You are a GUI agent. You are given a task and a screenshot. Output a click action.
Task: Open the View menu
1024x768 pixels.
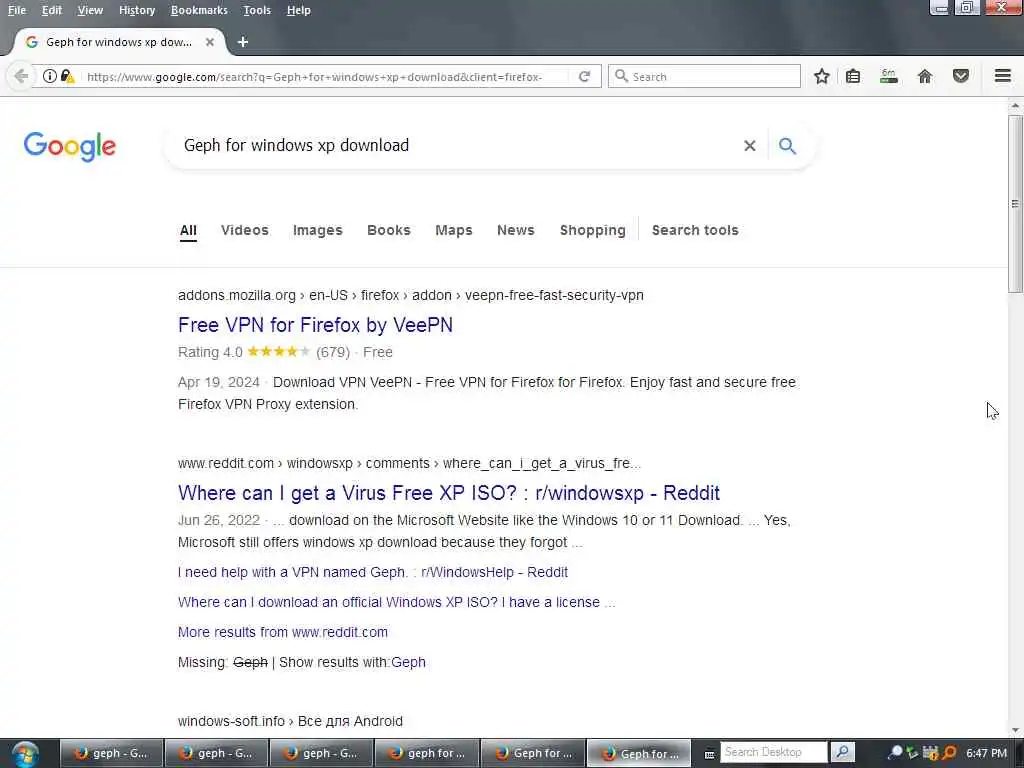[x=90, y=10]
